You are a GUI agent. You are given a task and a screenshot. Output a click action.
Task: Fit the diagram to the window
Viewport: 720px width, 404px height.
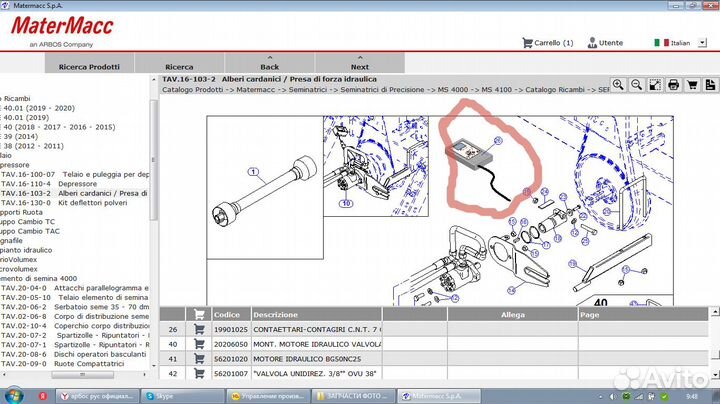pyautogui.click(x=655, y=85)
